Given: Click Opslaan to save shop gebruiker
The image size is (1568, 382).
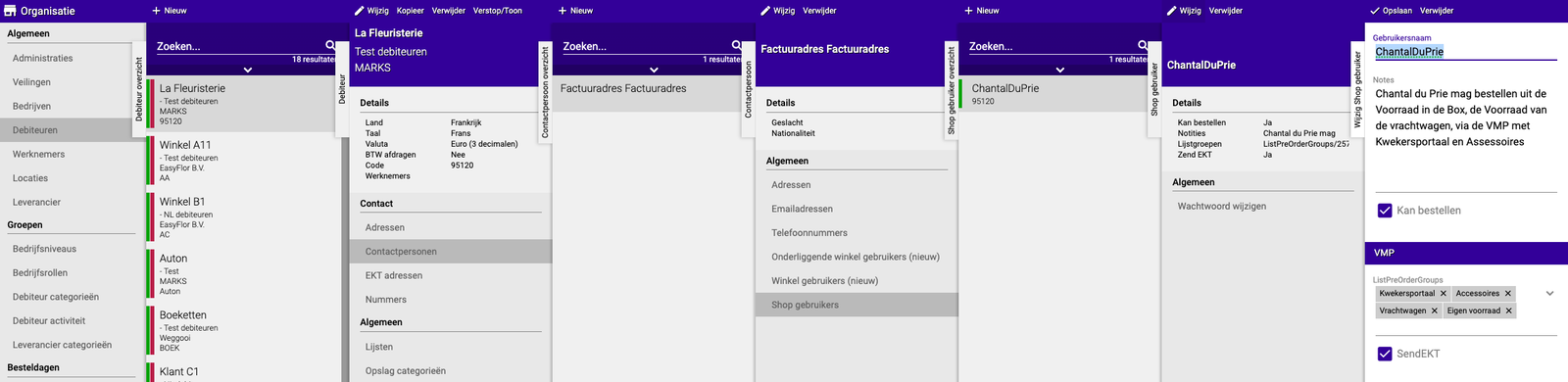Looking at the screenshot, I should (1392, 11).
